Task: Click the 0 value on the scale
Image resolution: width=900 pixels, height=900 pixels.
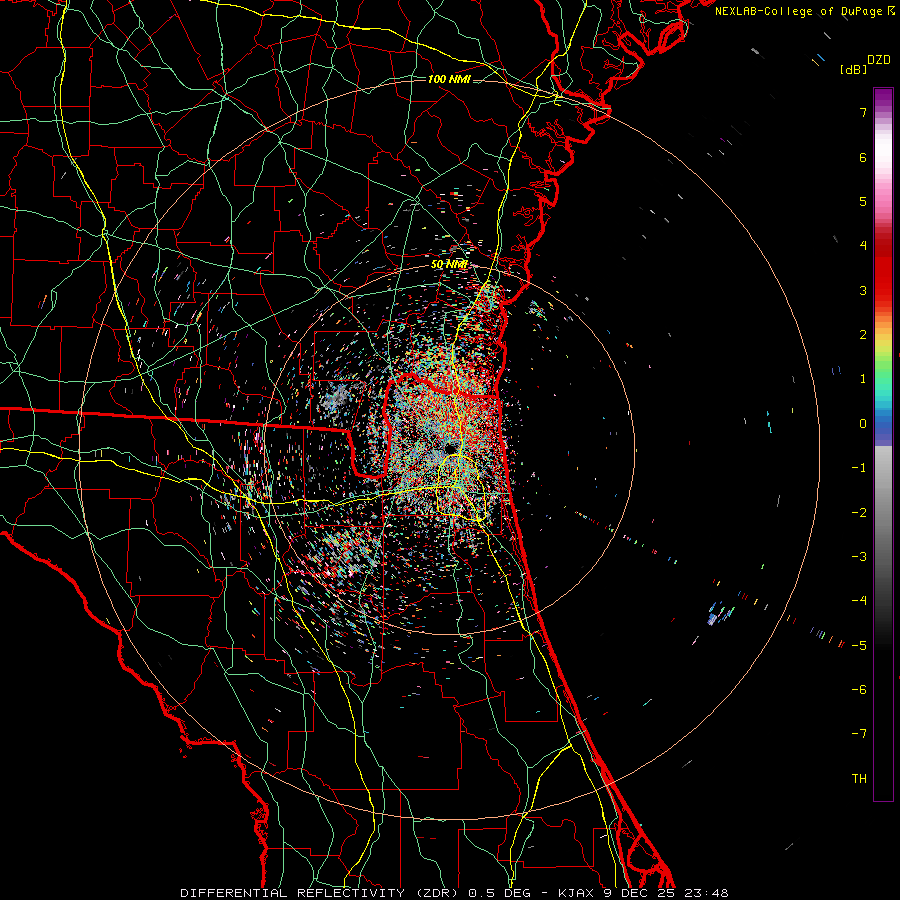Action: (863, 424)
